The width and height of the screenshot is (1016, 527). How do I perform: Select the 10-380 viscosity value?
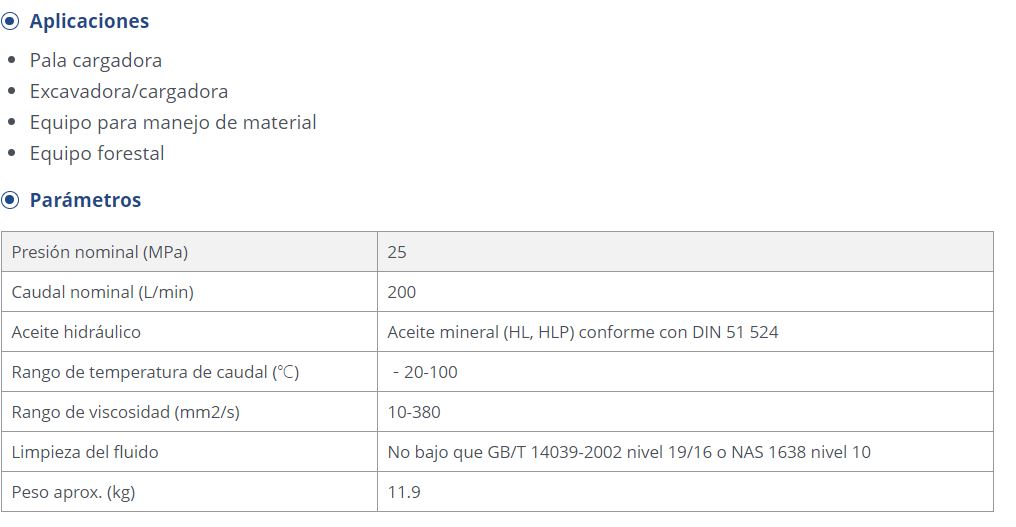coord(414,412)
